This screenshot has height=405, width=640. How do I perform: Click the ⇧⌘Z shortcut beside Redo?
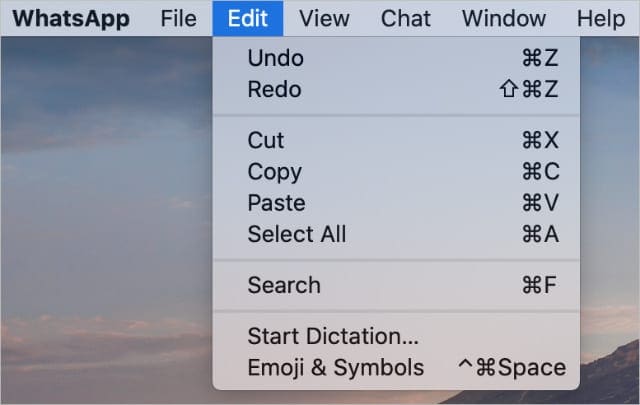pos(528,90)
